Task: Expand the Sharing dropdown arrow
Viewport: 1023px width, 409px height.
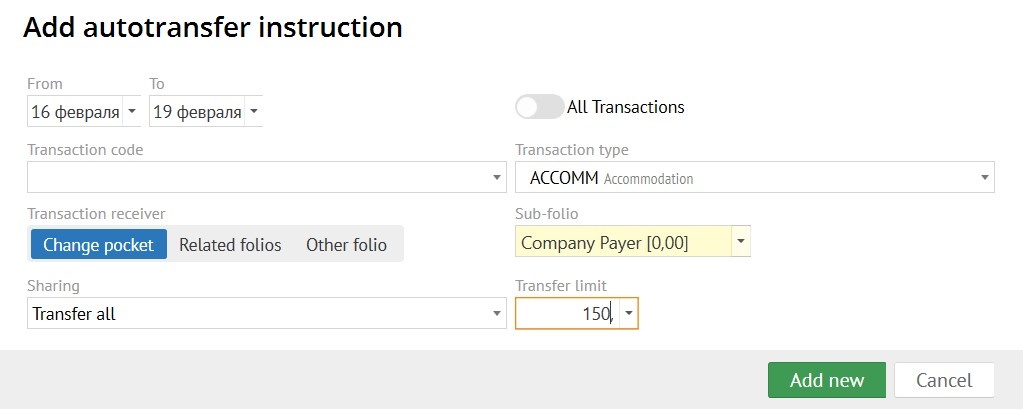Action: tap(498, 314)
